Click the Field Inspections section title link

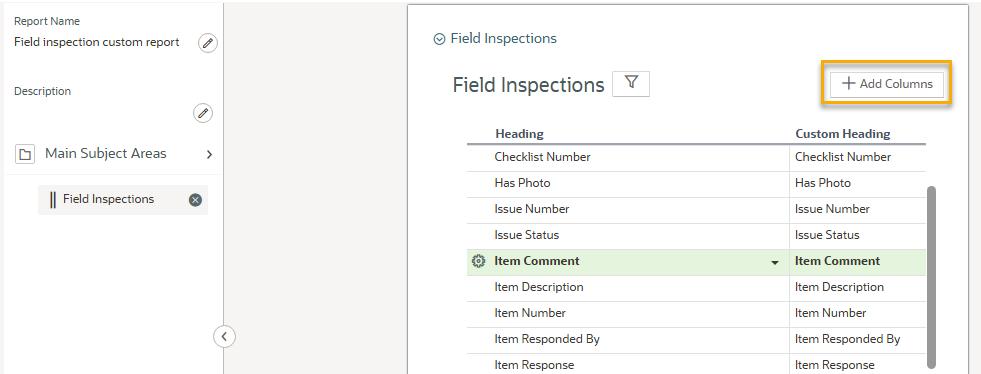click(503, 39)
